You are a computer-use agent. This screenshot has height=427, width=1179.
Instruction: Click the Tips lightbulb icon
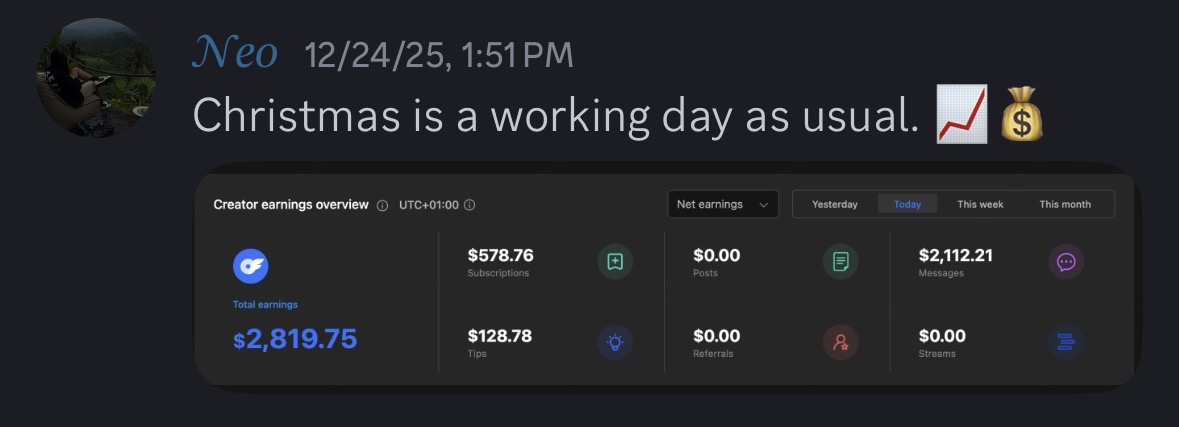[x=615, y=343]
